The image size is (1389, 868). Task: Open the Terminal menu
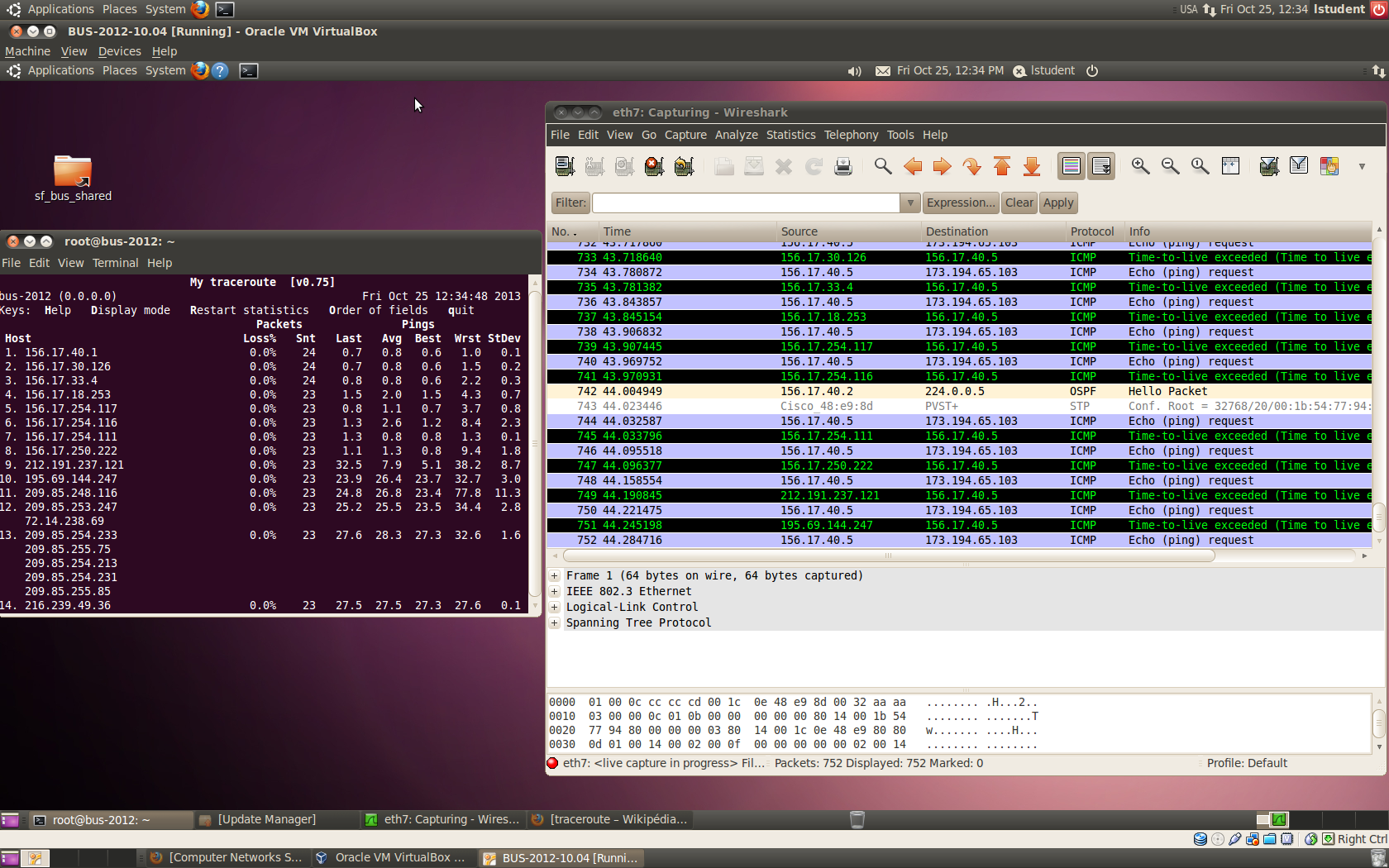pyautogui.click(x=115, y=263)
